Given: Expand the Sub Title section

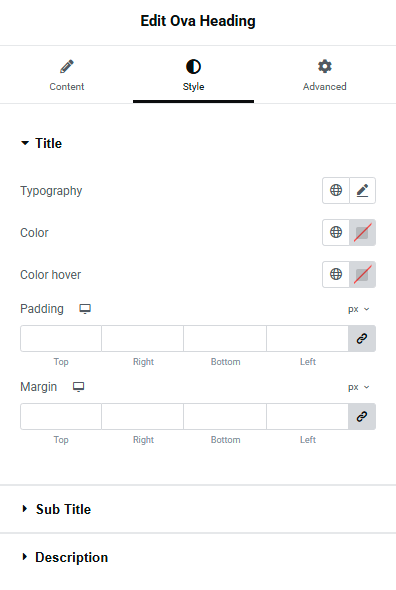Looking at the screenshot, I should coord(56,509).
